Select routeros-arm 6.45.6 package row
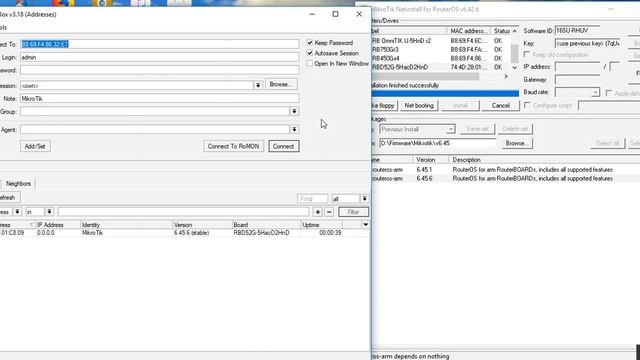Image resolution: width=640 pixels, height=360 pixels. (505, 178)
